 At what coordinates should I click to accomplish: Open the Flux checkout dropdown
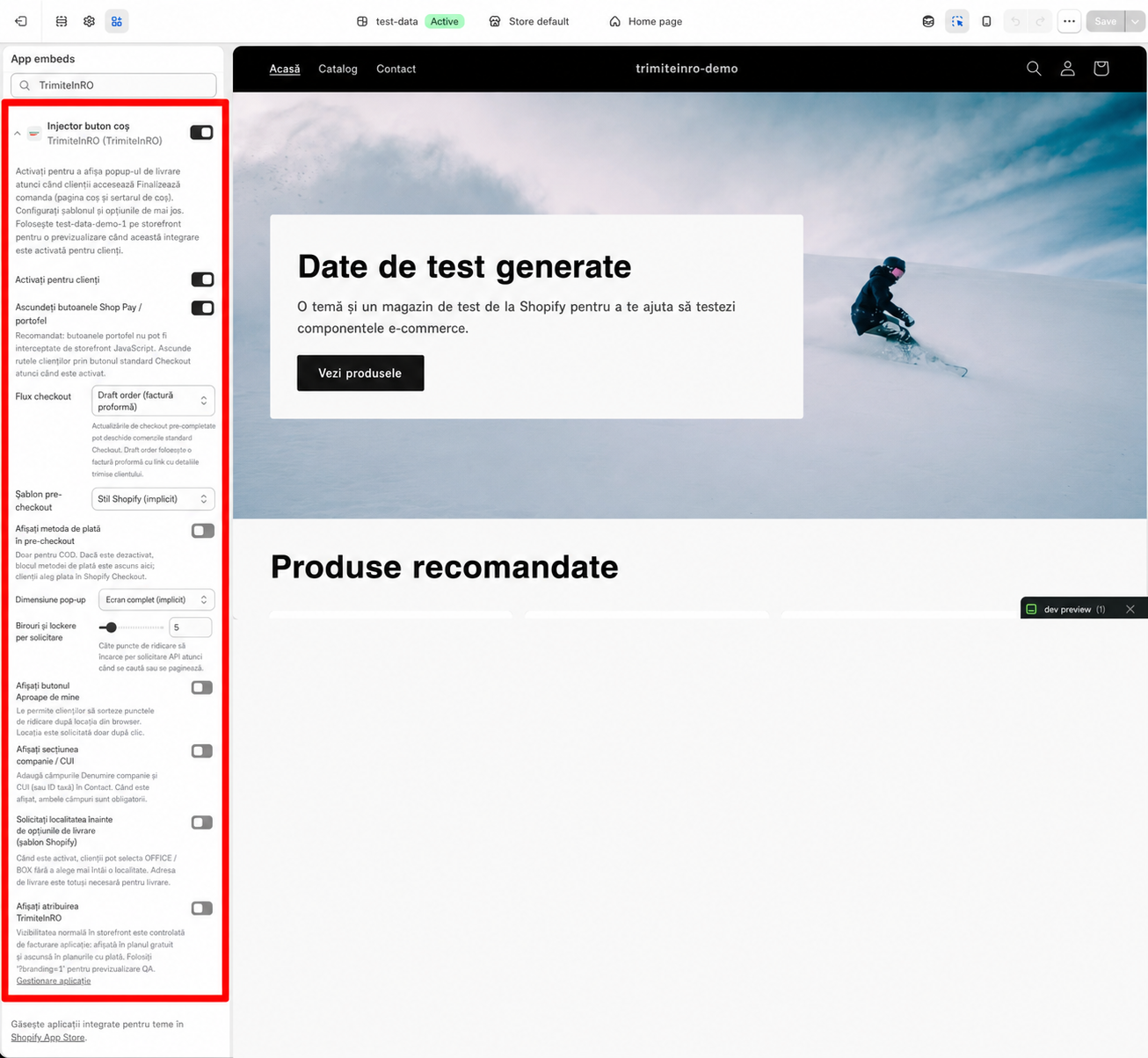pos(153,401)
